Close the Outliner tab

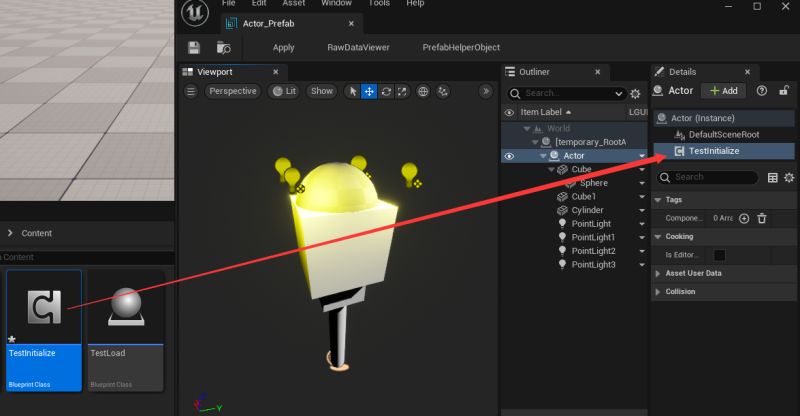597,72
